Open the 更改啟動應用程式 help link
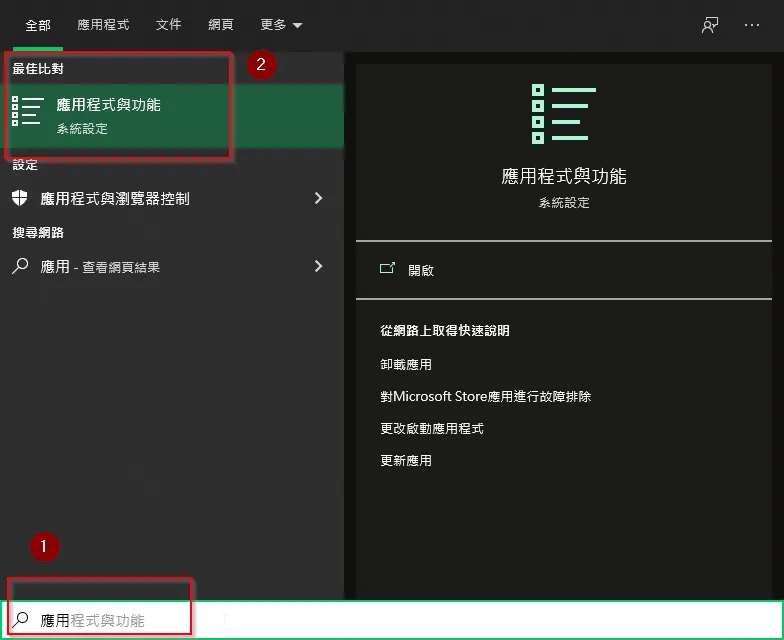 click(432, 429)
